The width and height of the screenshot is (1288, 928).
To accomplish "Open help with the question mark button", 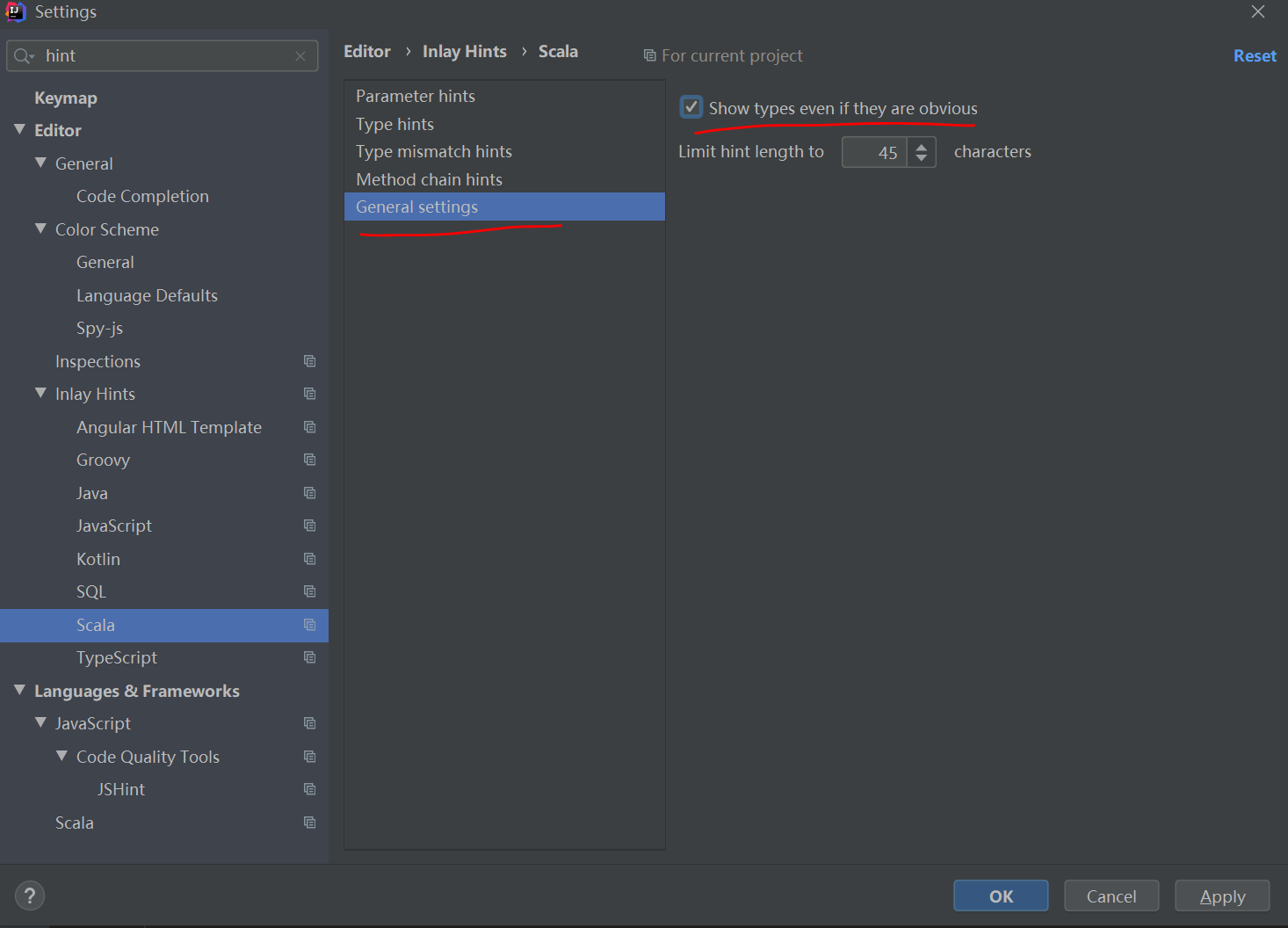I will tap(30, 896).
